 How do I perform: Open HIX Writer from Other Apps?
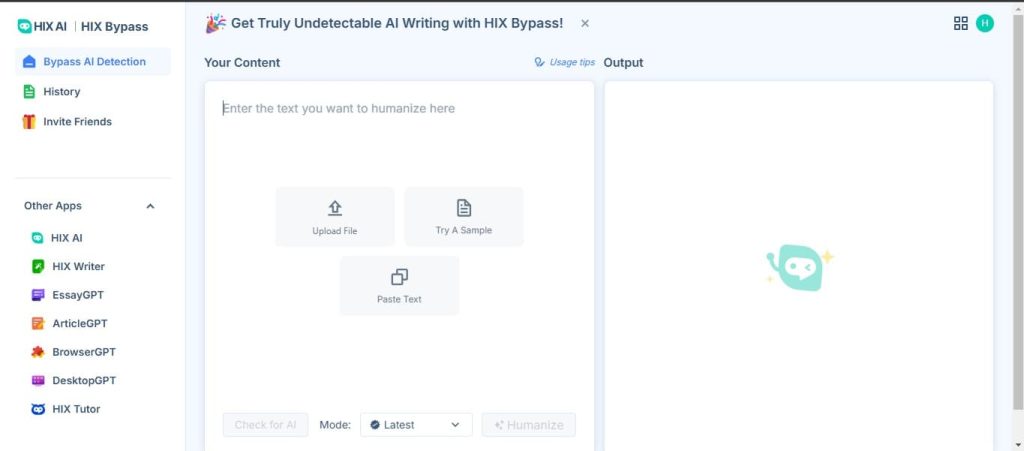coord(78,266)
